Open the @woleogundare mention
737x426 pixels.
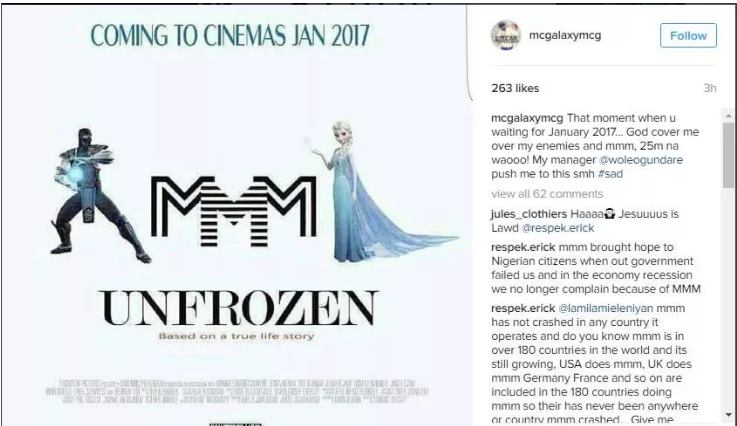(641, 160)
